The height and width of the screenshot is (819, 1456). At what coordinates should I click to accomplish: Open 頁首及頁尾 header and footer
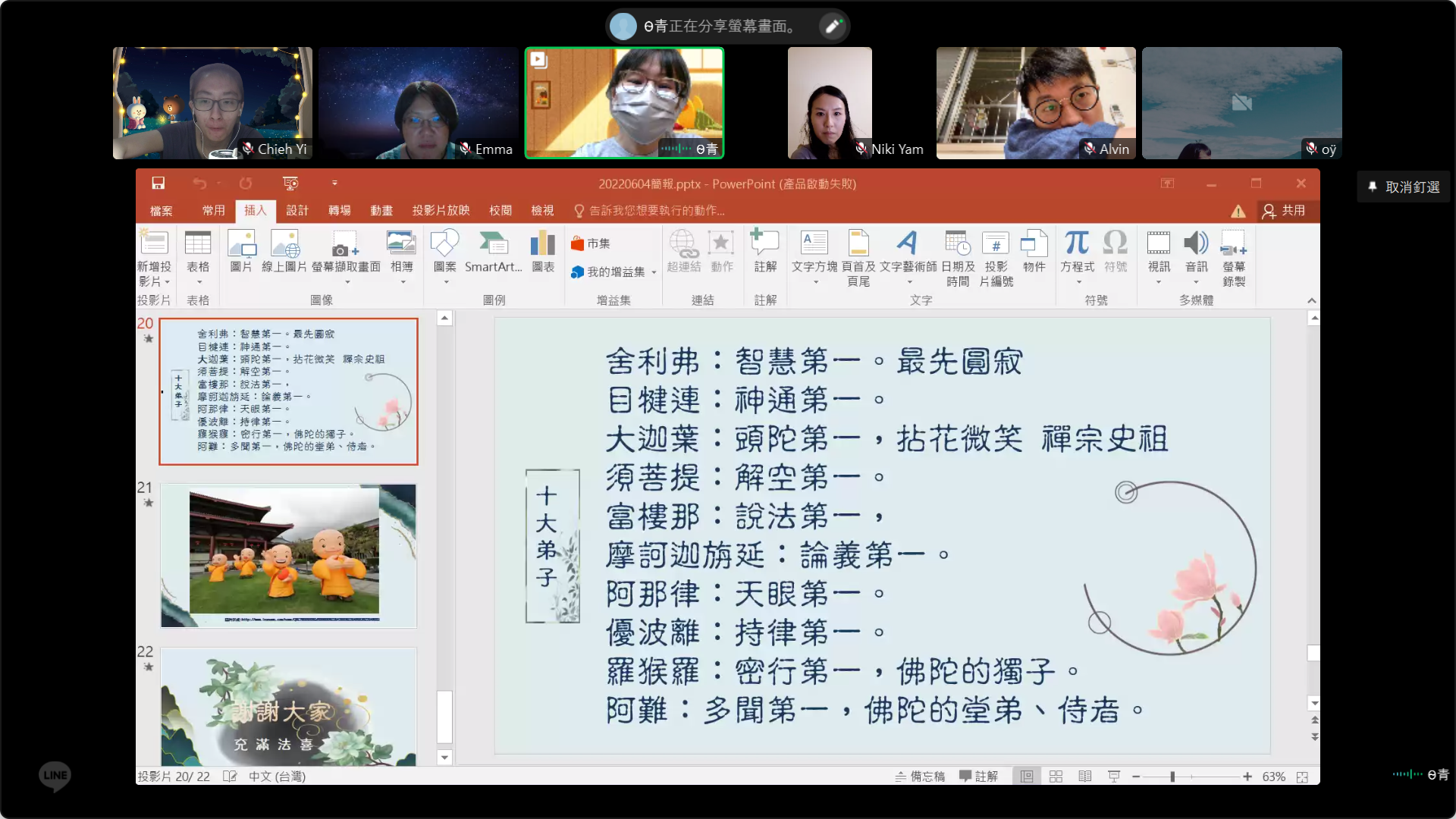pos(858,258)
